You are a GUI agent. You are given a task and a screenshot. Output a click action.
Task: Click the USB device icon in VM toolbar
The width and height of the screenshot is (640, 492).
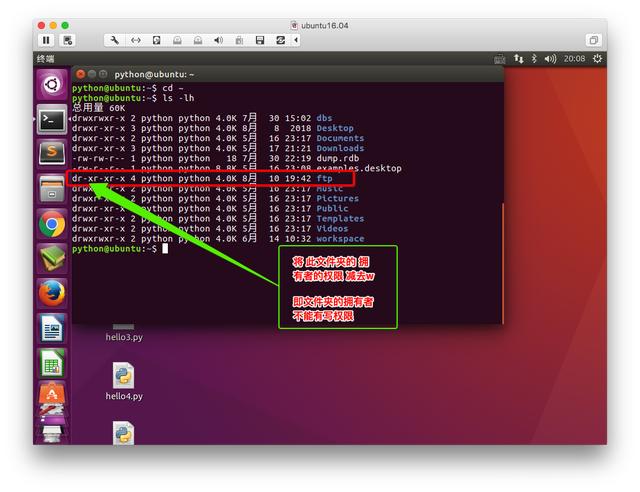(x=239, y=40)
